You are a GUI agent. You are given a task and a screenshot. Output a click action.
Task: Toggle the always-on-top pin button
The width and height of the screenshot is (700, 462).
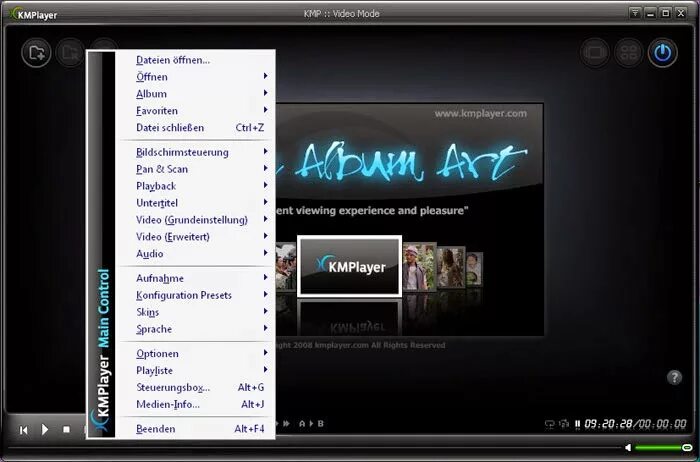pos(635,13)
